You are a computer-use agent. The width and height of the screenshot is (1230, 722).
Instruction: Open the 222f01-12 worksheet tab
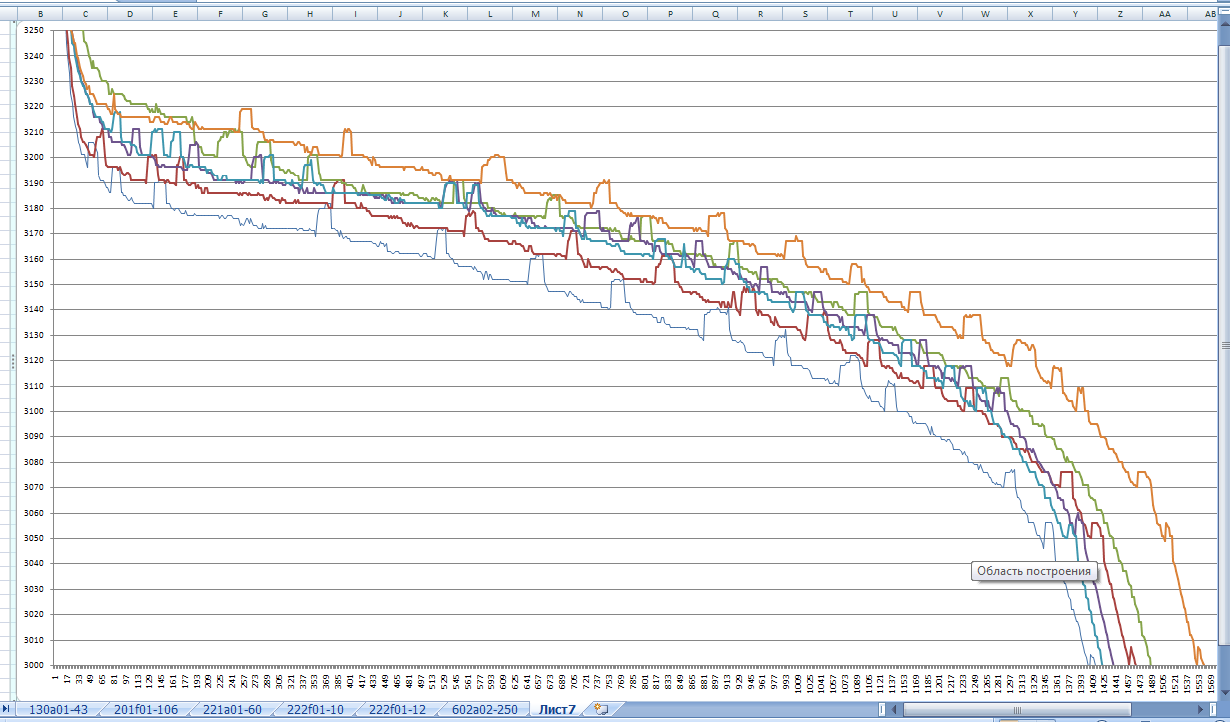coord(397,710)
